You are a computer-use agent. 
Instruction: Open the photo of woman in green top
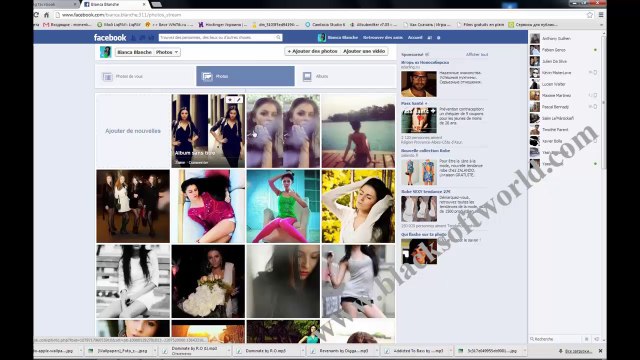(283, 206)
